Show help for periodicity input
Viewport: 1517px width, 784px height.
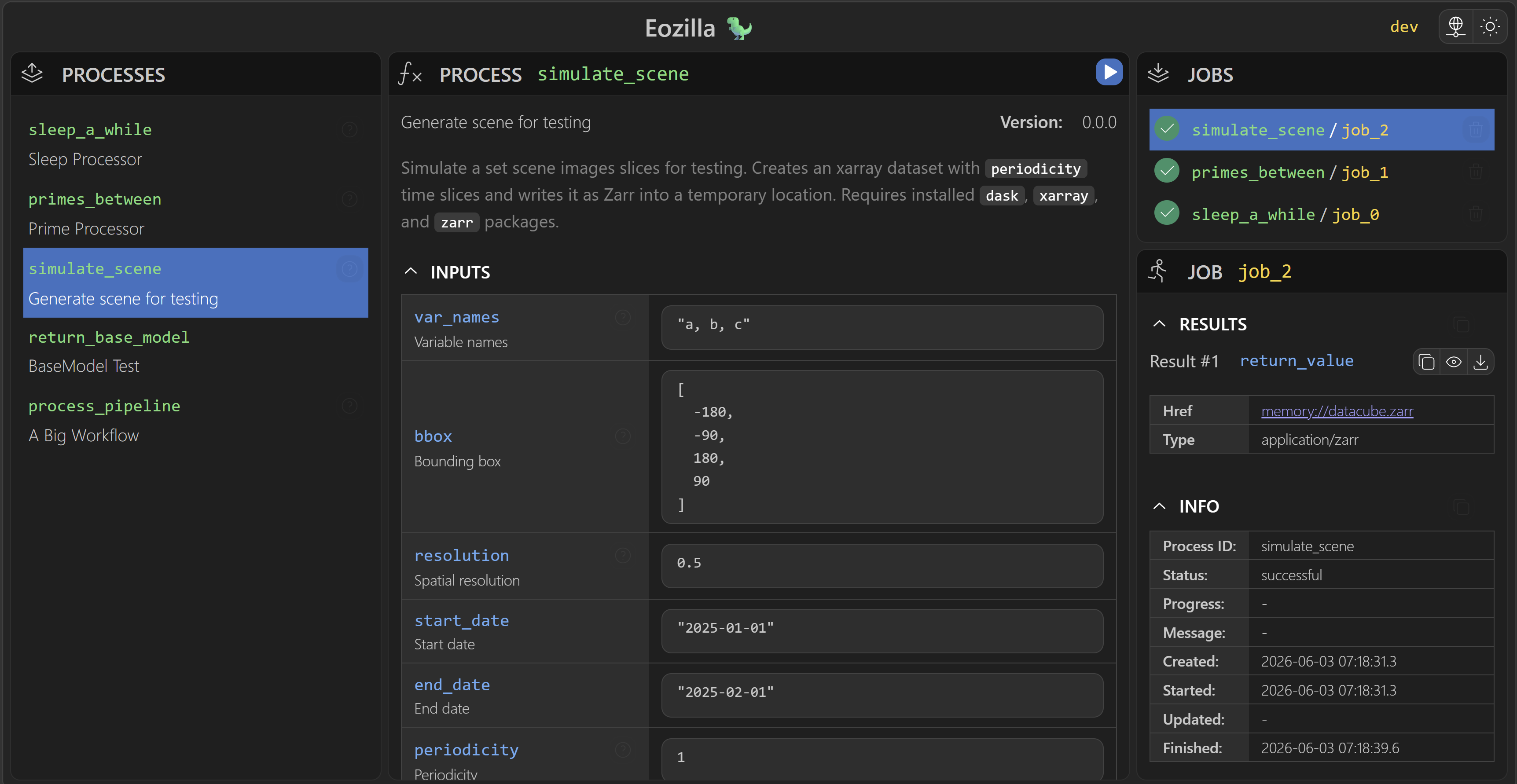coord(622,750)
